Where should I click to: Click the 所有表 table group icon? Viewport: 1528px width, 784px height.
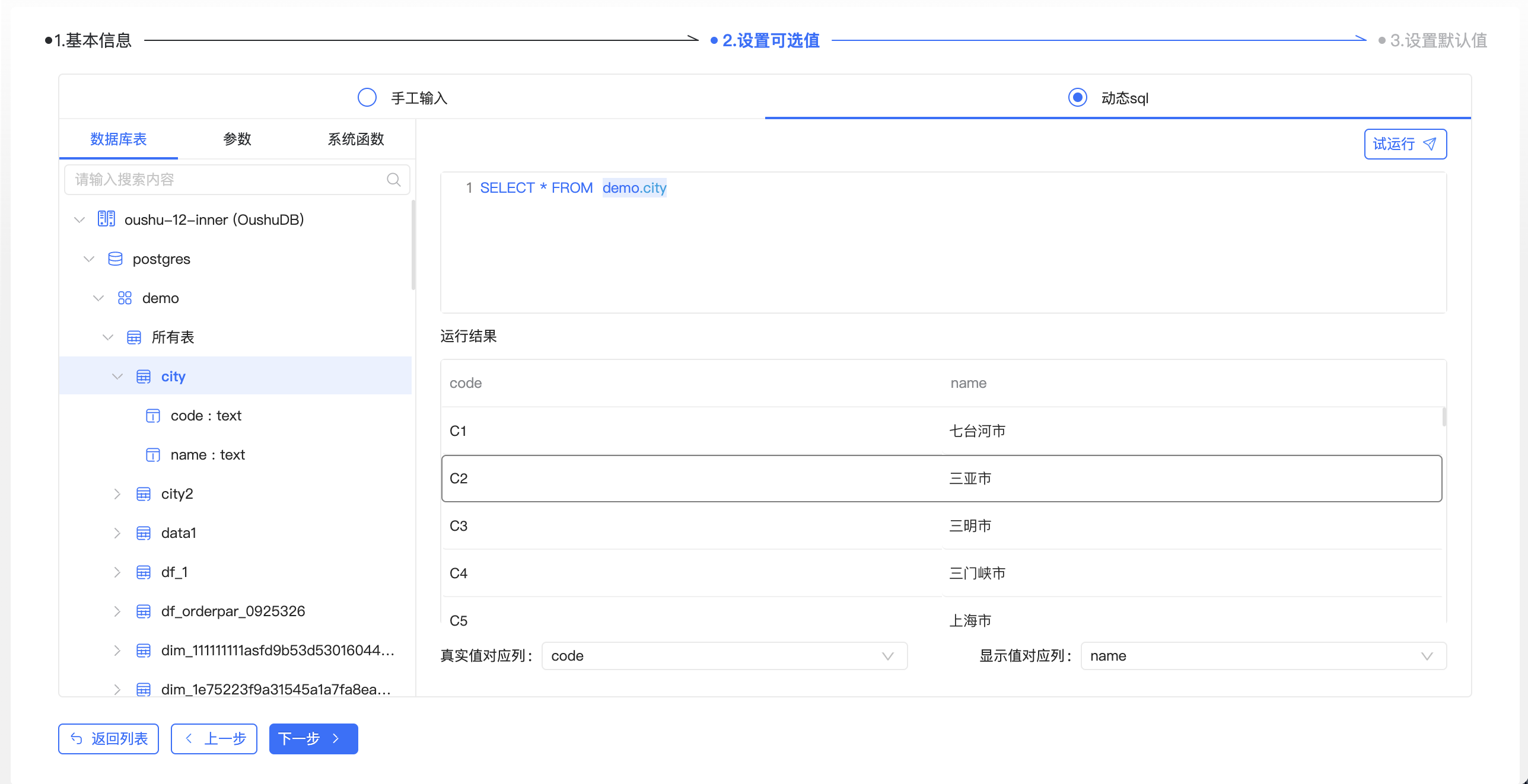pyautogui.click(x=134, y=337)
